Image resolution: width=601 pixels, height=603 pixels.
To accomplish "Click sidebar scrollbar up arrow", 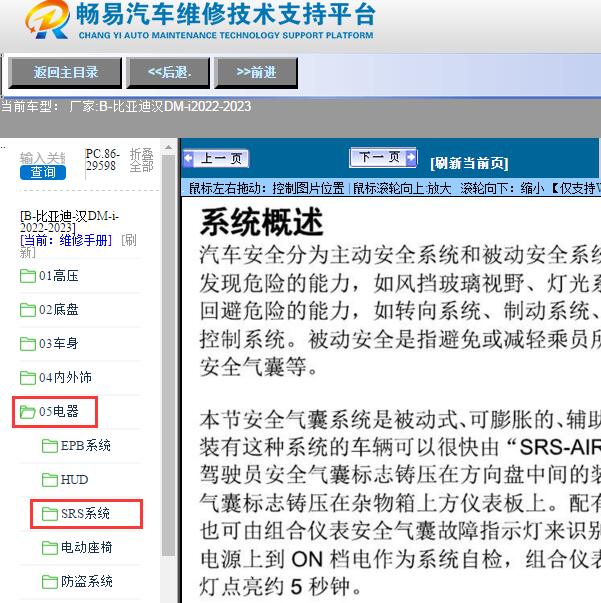I will [168, 147].
